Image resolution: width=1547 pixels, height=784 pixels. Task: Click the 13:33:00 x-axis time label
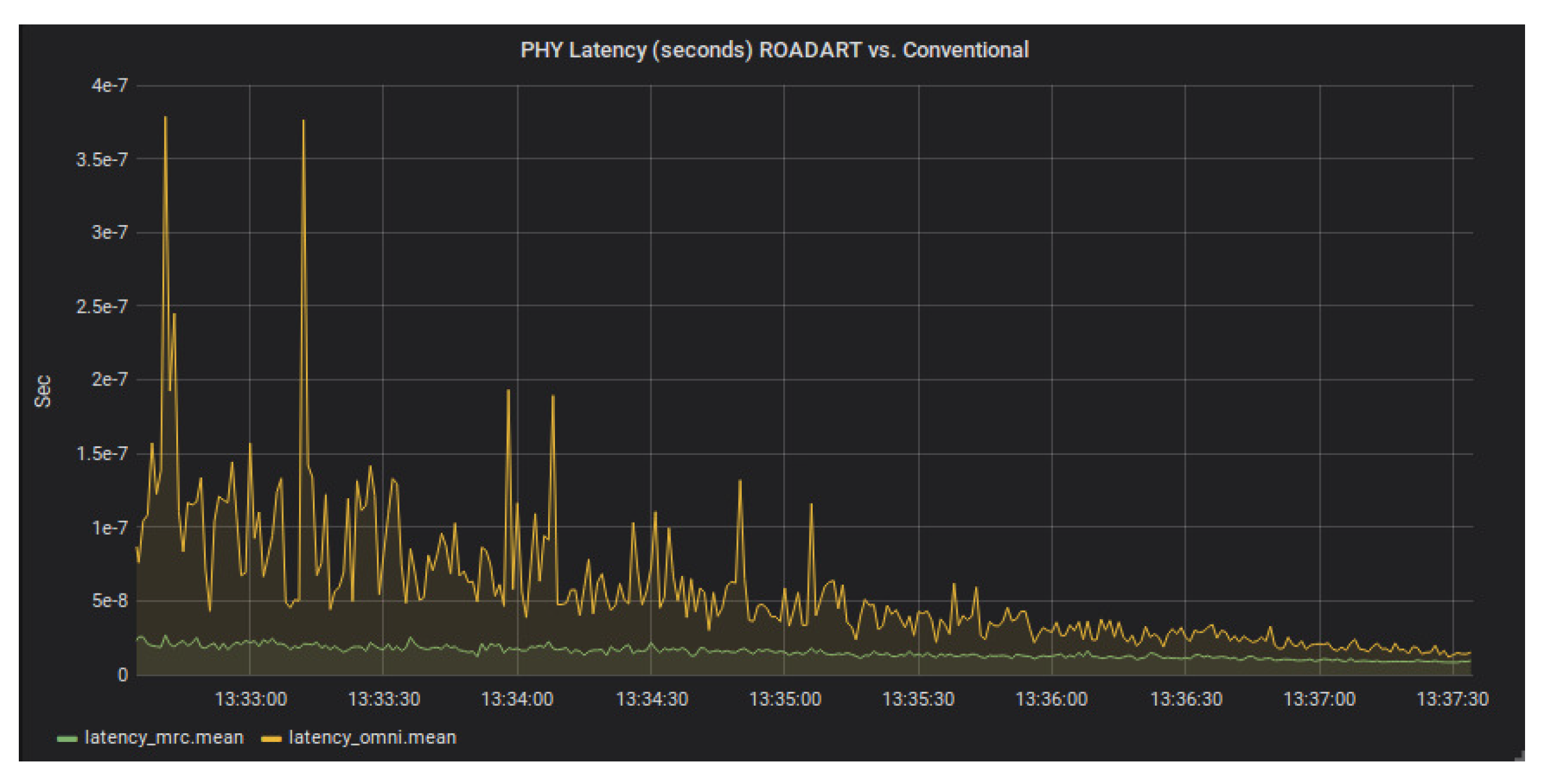click(251, 699)
